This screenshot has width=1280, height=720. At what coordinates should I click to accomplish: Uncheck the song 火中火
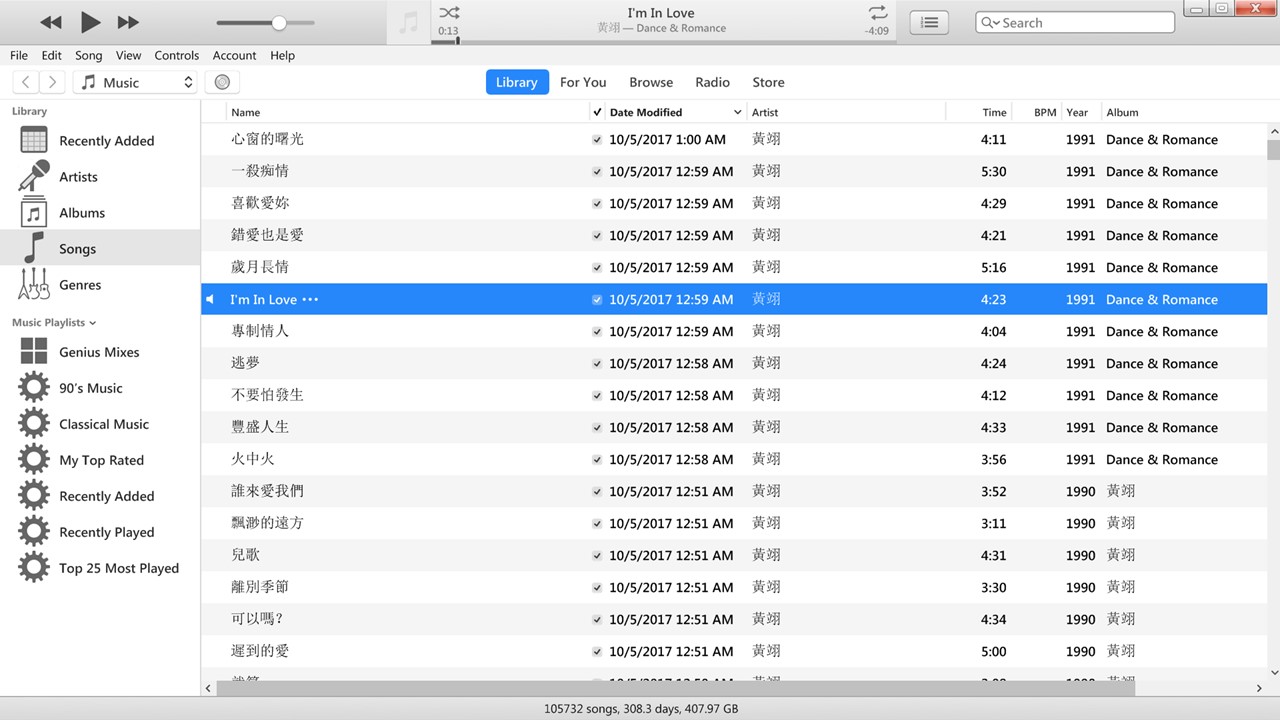coord(597,460)
